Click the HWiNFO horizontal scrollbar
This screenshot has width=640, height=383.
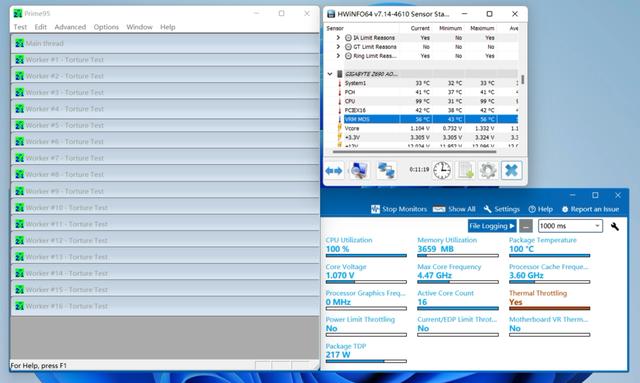click(415, 151)
